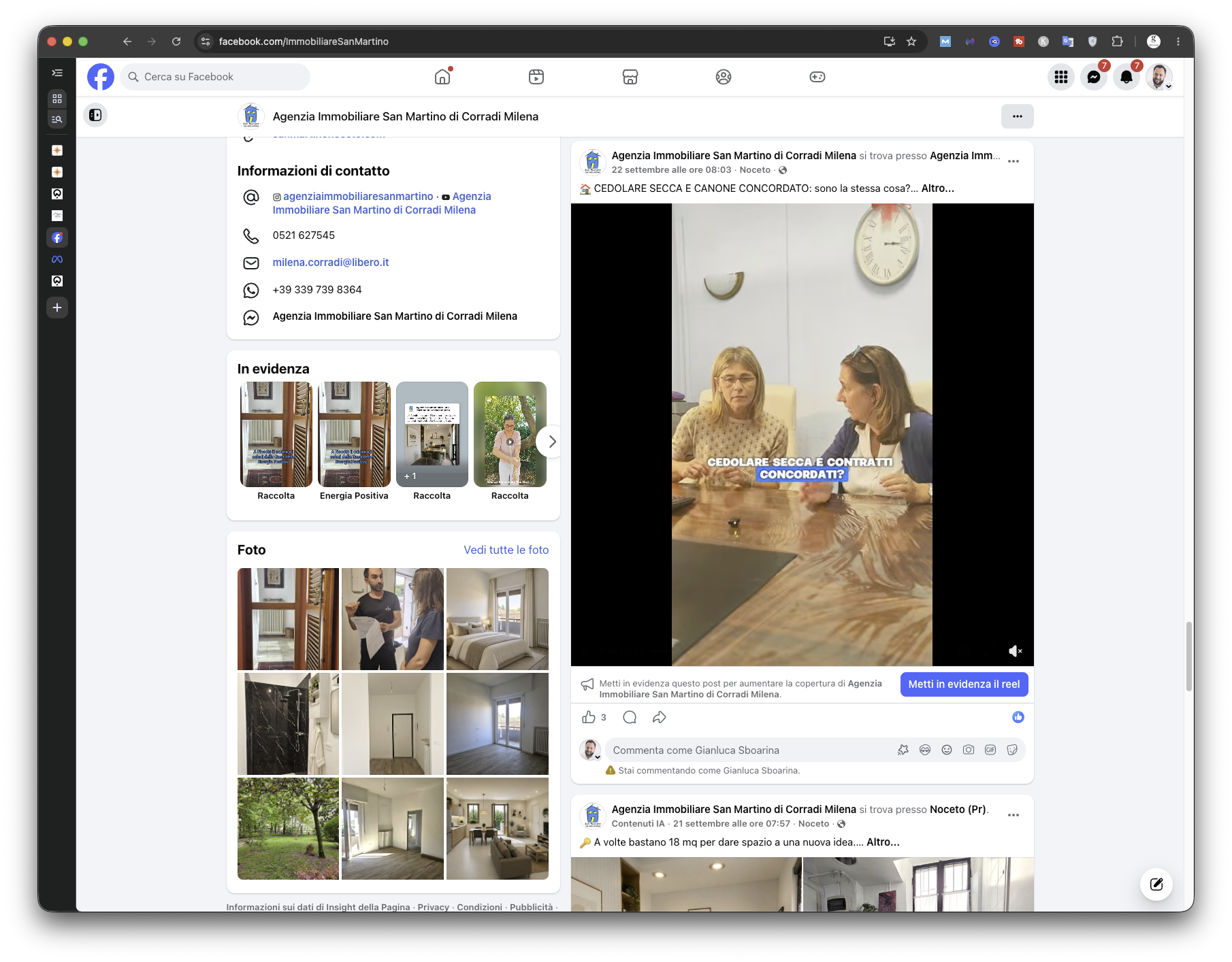Viewport: 1232px width, 962px height.
Task: Open sidebar search list icon
Action: 57,119
